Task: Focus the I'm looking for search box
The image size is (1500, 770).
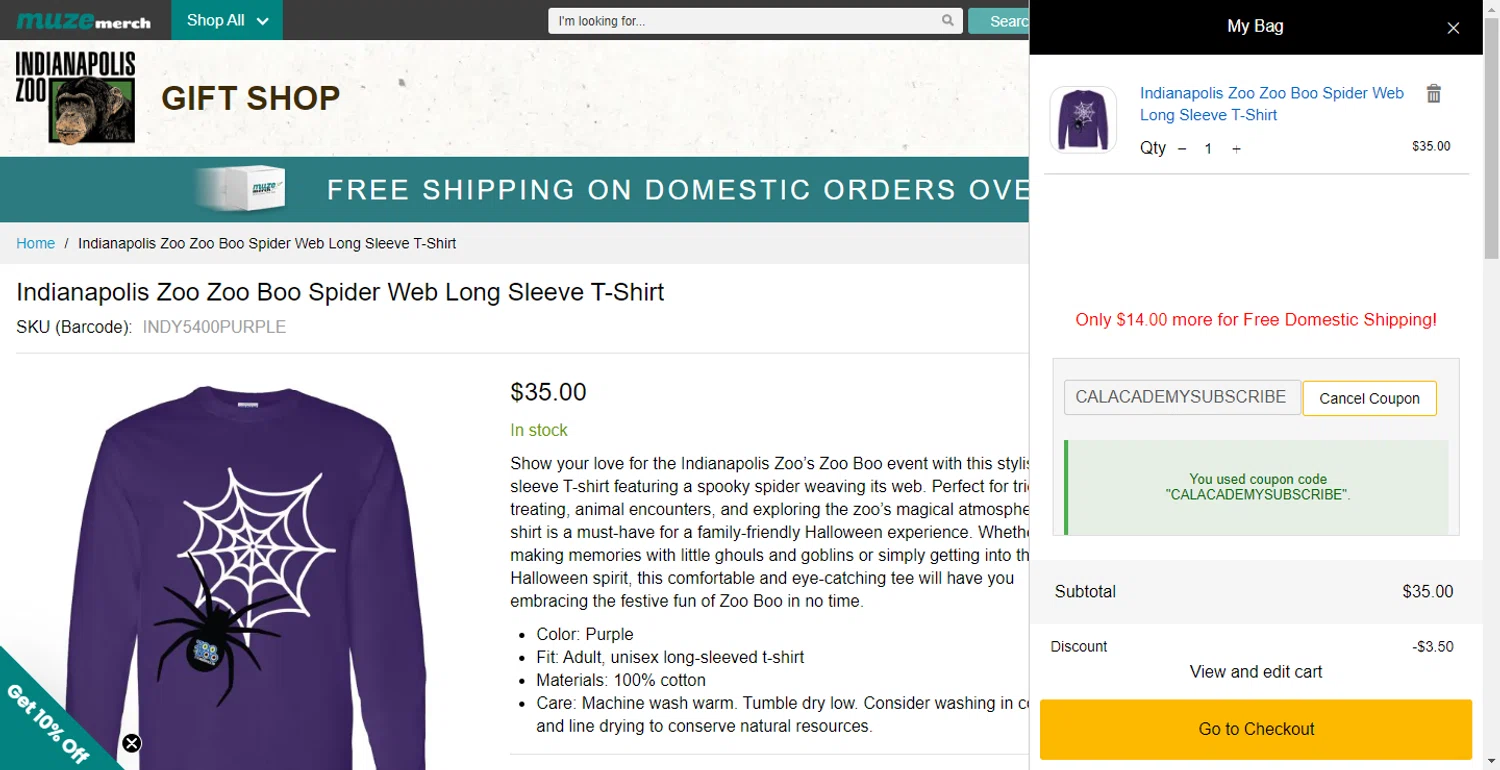Action: point(747,21)
